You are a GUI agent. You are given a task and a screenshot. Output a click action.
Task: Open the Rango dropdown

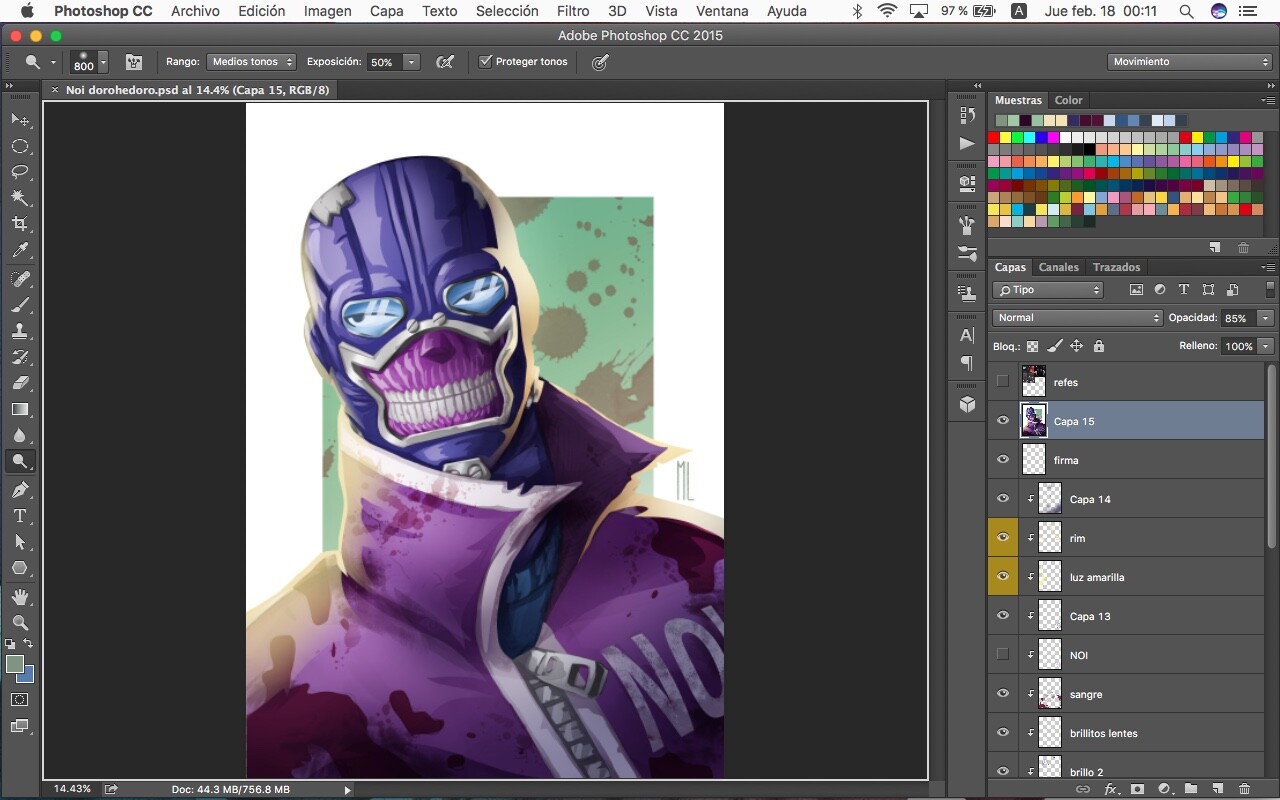251,62
